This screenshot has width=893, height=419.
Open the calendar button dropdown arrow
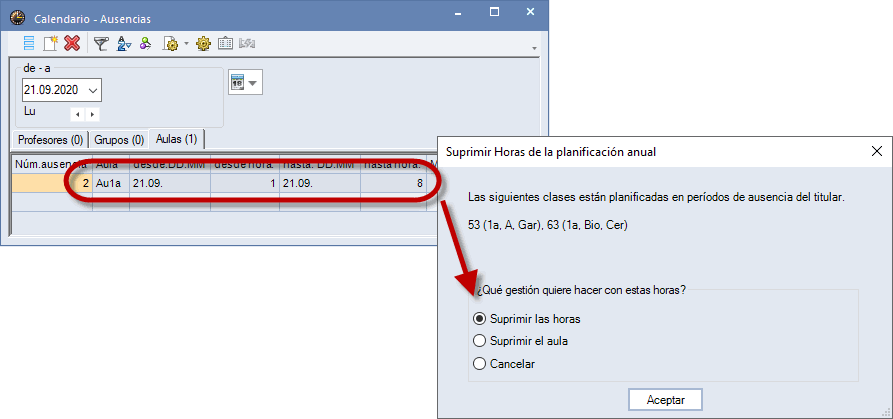253,83
